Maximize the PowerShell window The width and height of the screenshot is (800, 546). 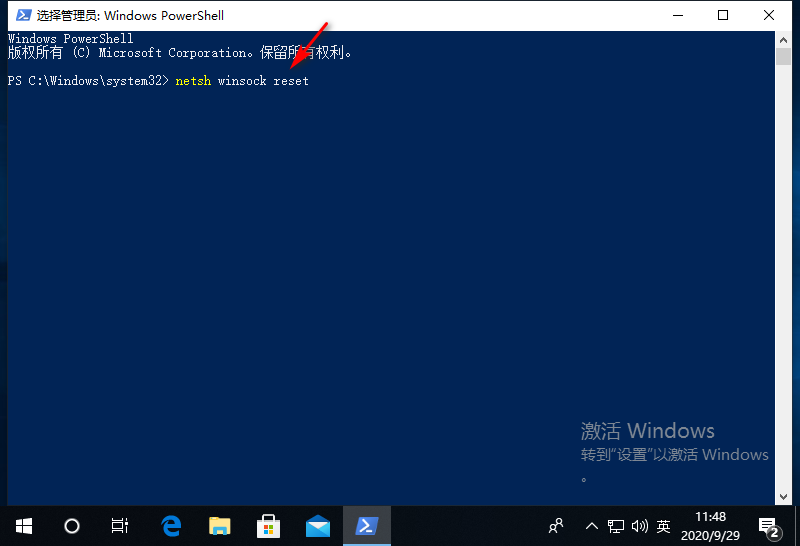(723, 15)
